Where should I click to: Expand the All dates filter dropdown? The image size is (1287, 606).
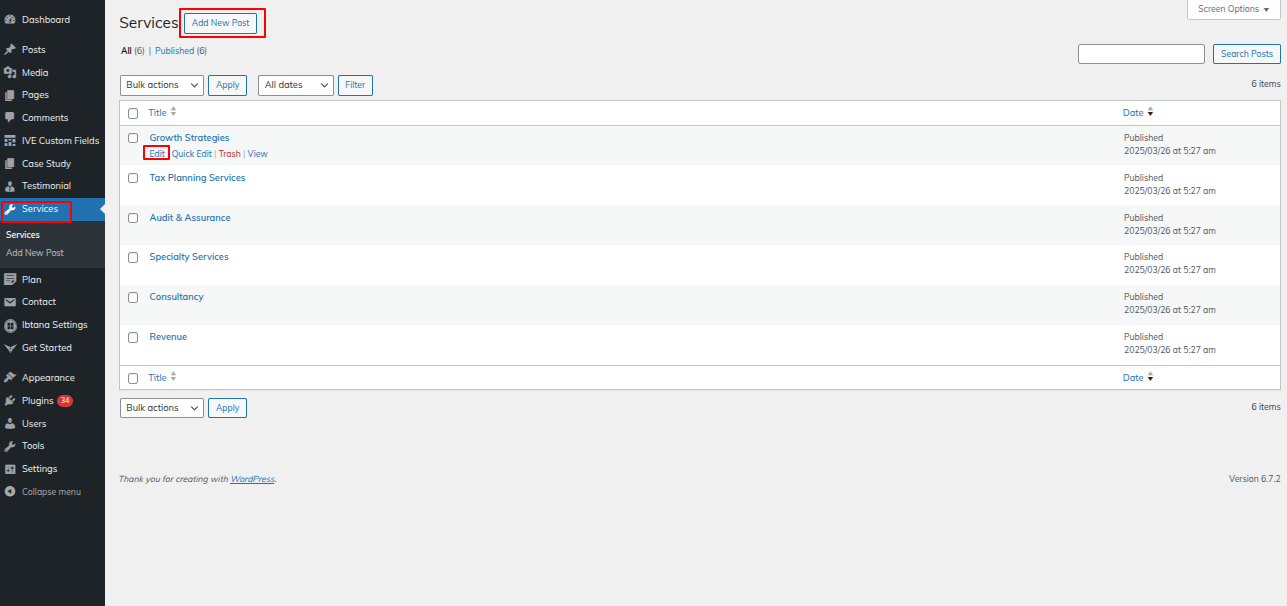[295, 85]
